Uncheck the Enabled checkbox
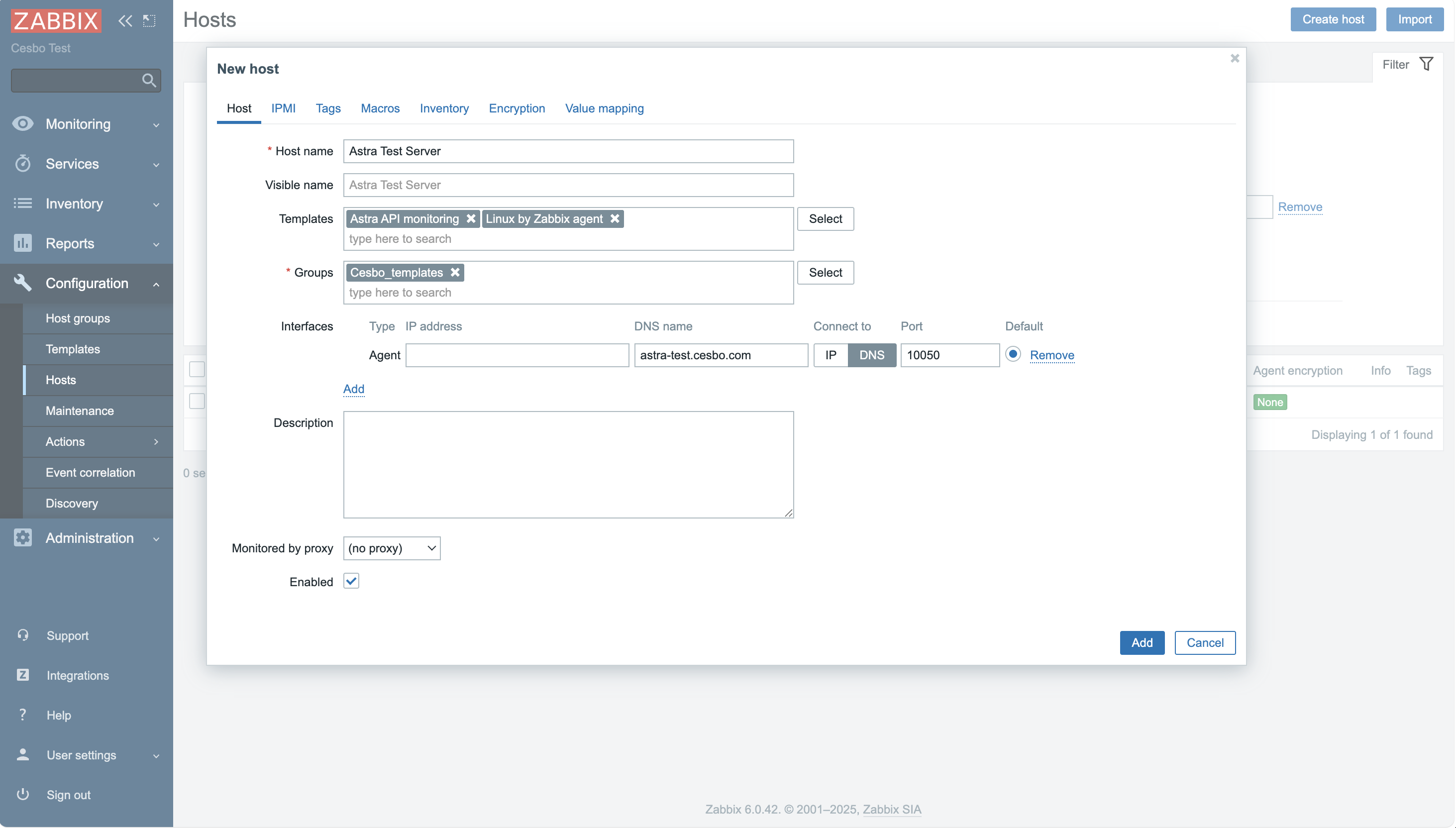 tap(351, 581)
